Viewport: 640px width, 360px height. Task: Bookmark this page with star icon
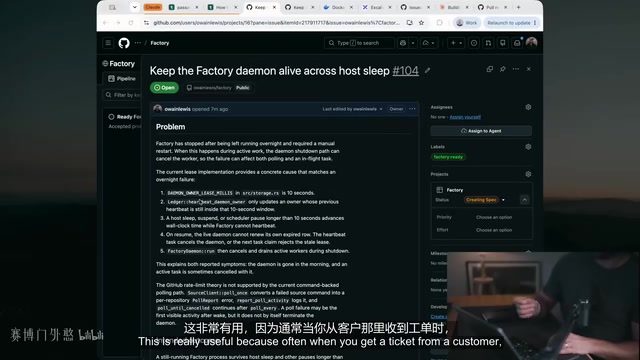pyautogui.click(x=421, y=23)
